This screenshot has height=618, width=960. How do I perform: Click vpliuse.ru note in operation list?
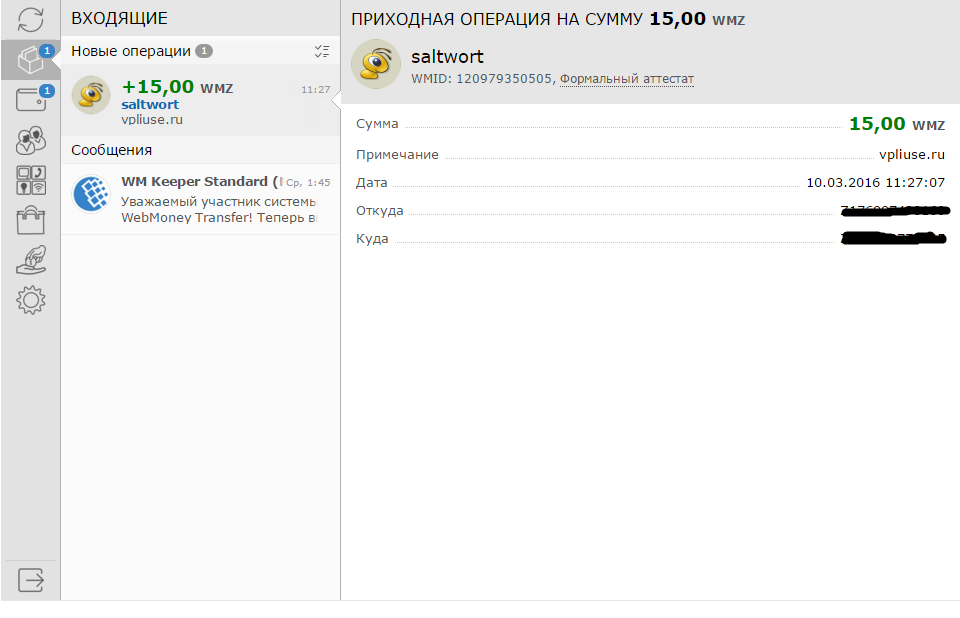(152, 120)
